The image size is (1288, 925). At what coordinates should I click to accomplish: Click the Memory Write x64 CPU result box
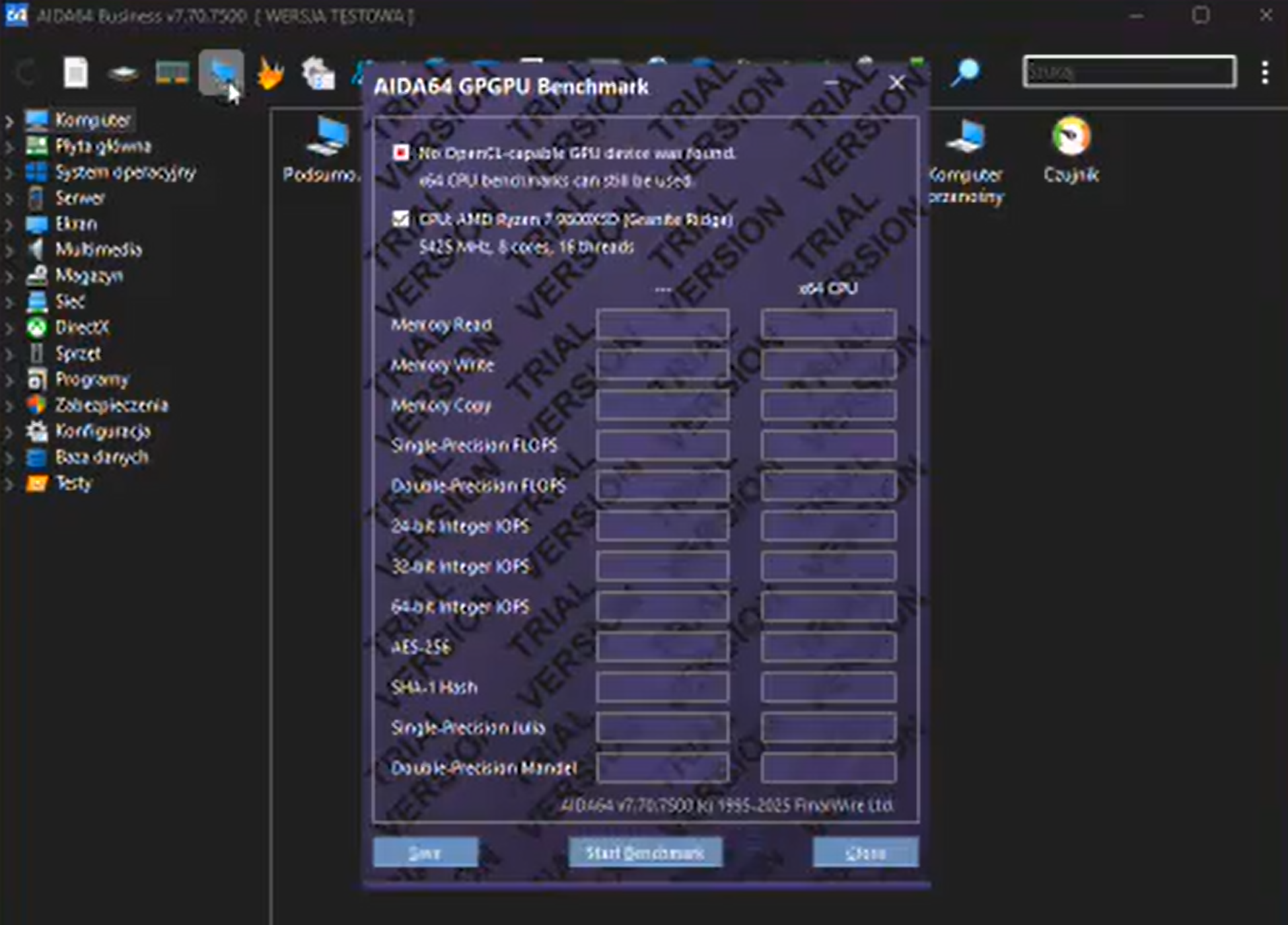[828, 365]
